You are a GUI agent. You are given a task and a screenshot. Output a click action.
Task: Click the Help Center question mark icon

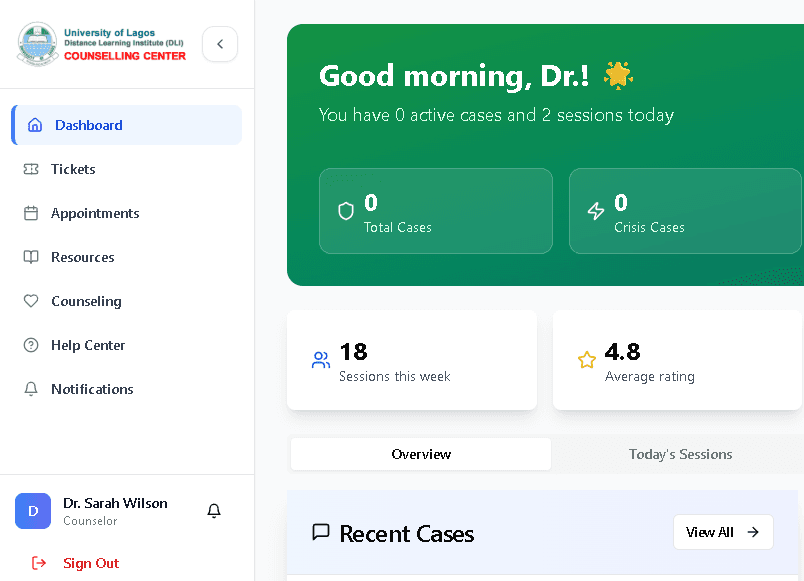[x=31, y=345]
